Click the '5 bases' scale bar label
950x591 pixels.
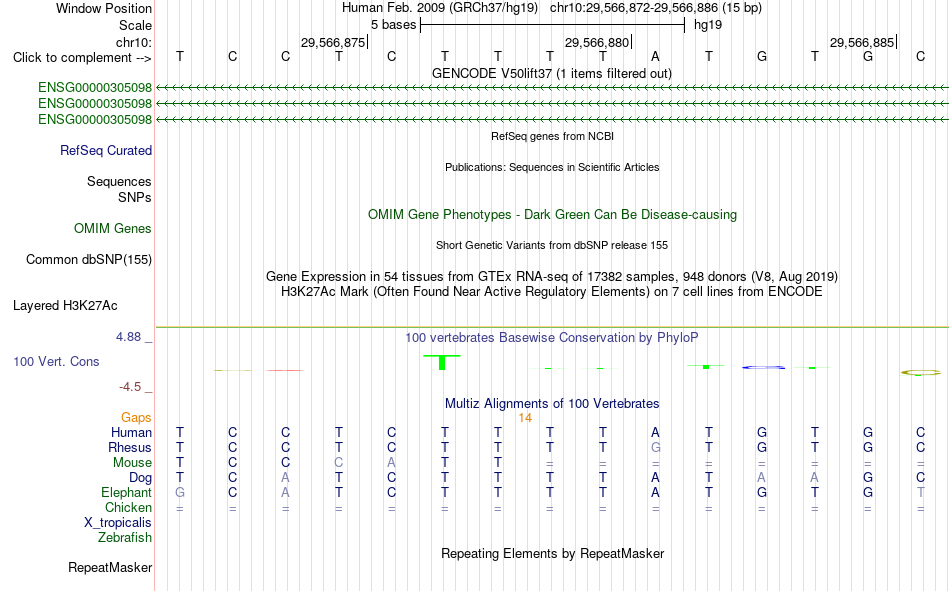(x=393, y=25)
